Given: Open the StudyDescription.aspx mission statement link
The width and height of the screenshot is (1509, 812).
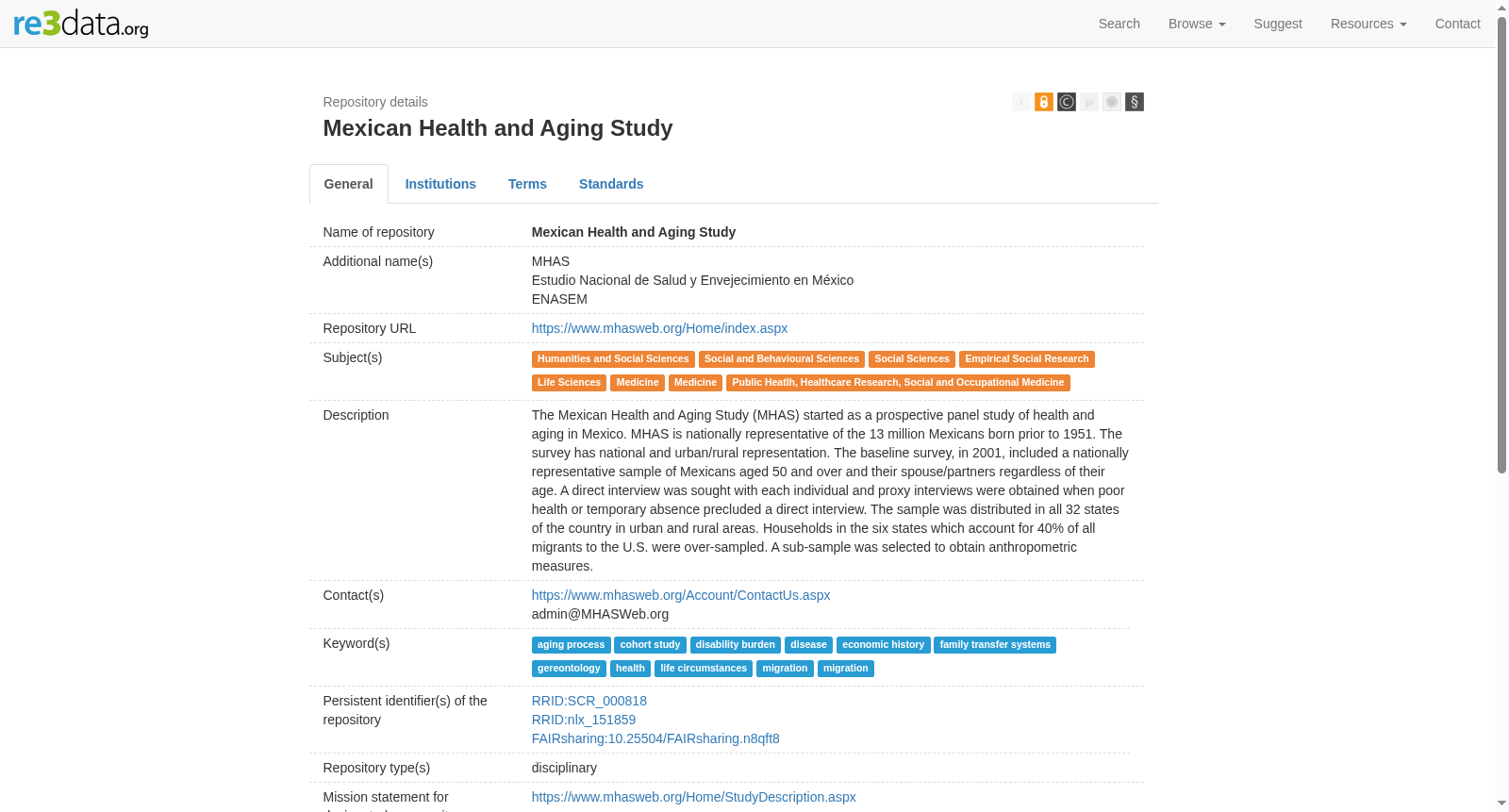Looking at the screenshot, I should pos(694,797).
